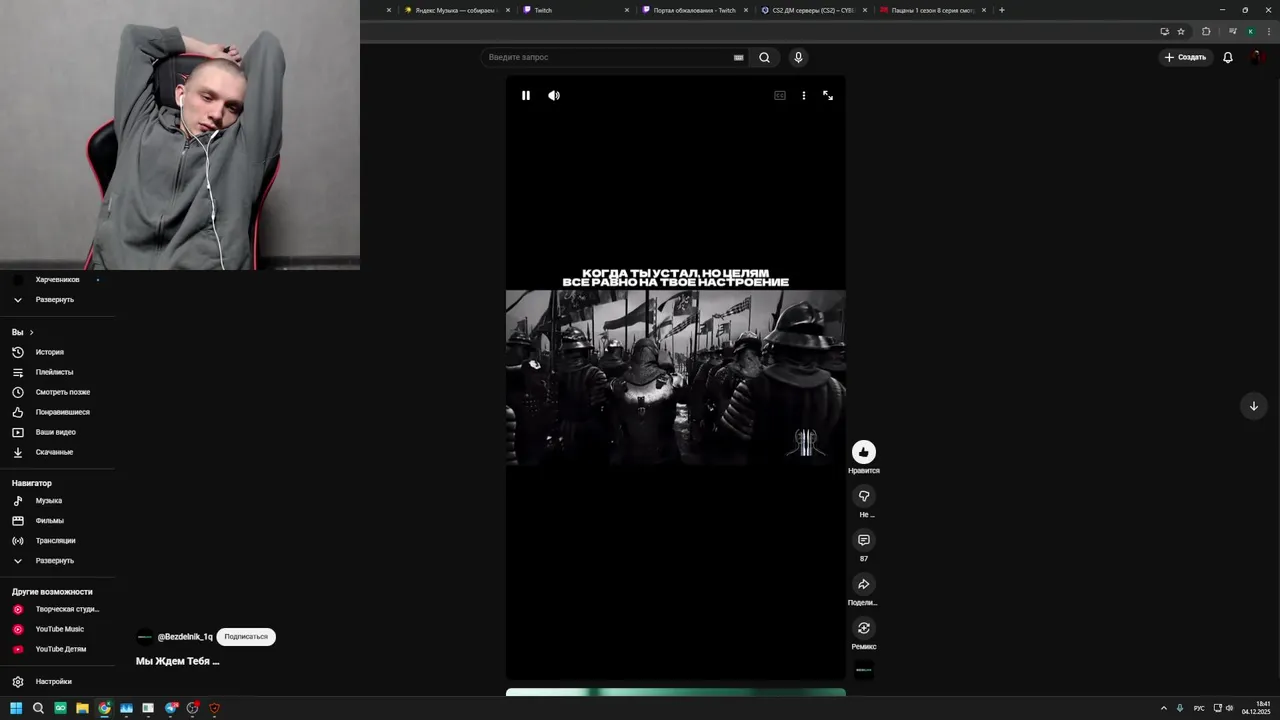Click the cast/install icon in the address bar
This screenshot has height=720, width=1280.
coord(1164,31)
